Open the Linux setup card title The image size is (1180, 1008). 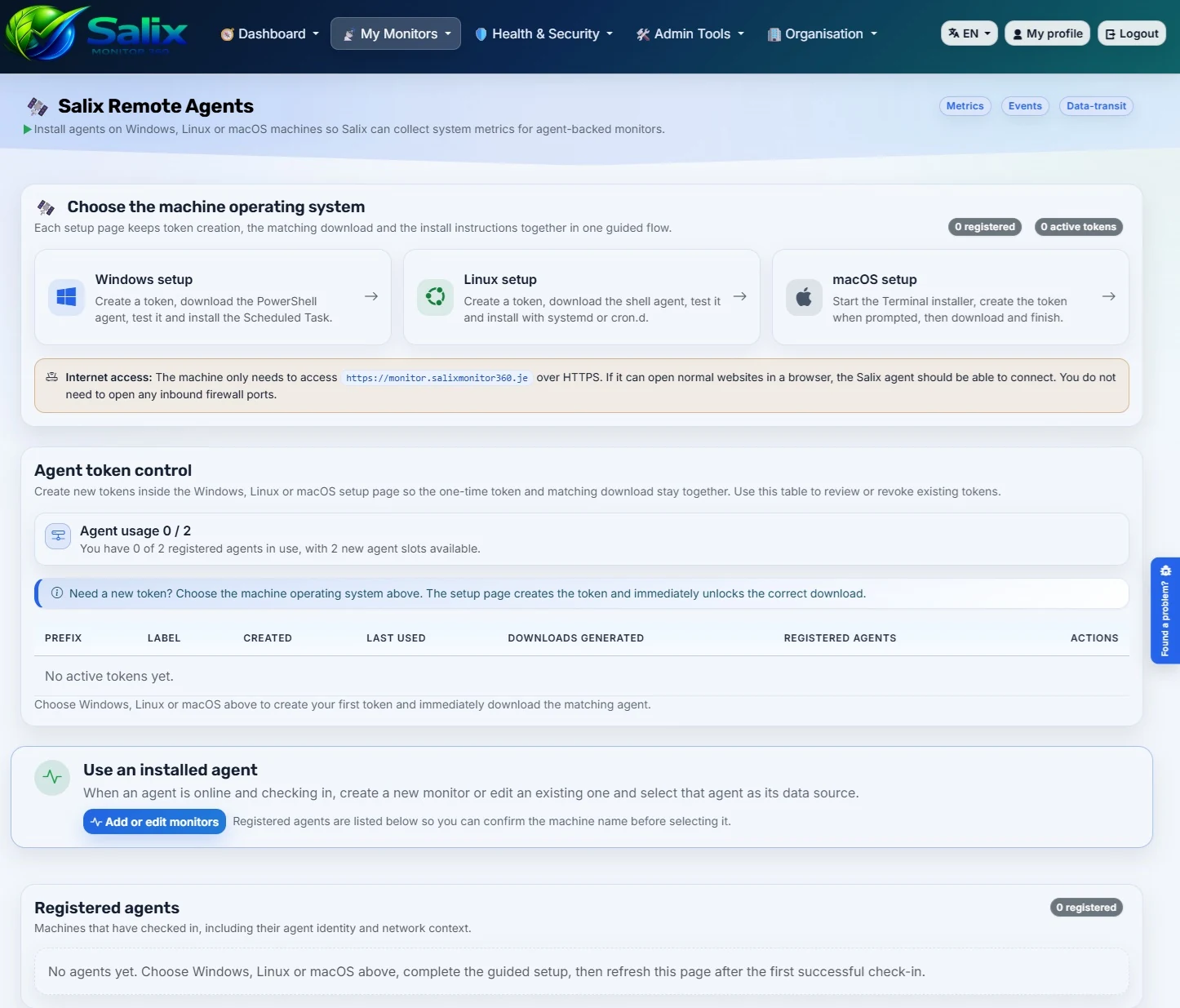500,279
